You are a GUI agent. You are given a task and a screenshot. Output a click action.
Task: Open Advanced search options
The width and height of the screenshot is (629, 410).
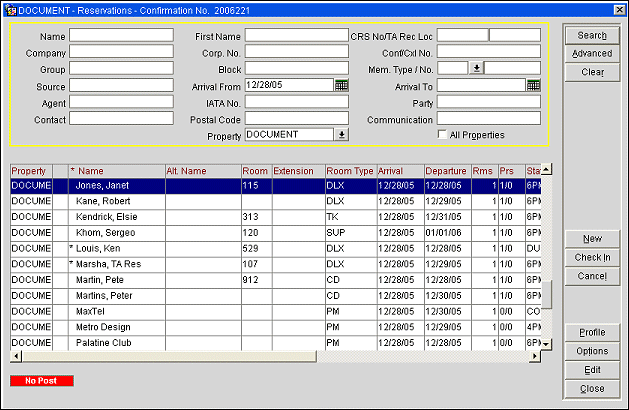592,54
